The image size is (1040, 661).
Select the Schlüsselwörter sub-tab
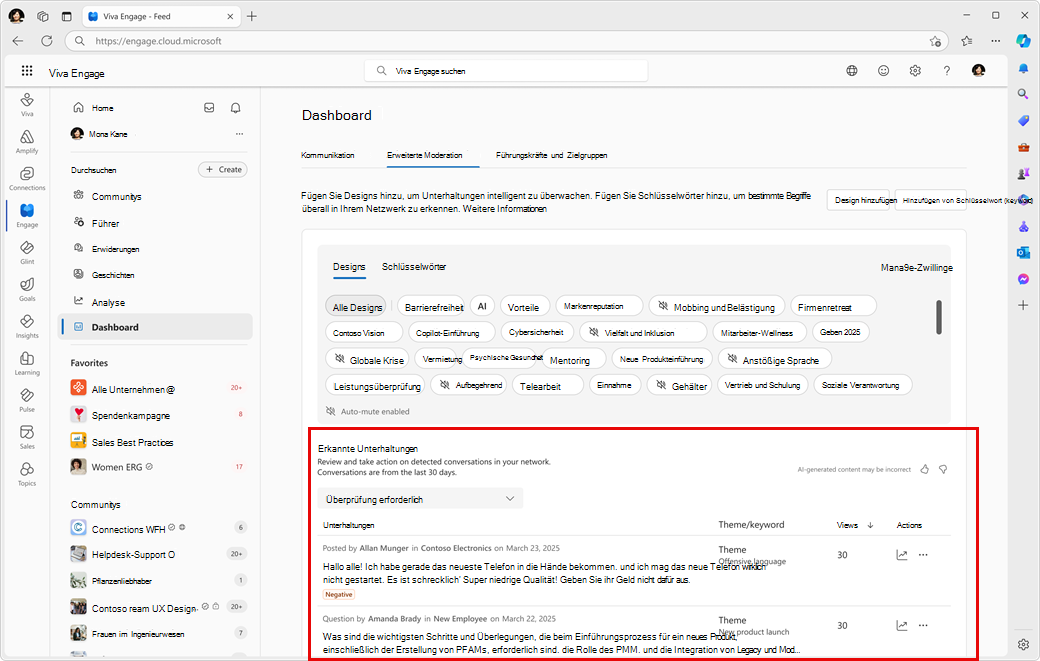click(414, 267)
